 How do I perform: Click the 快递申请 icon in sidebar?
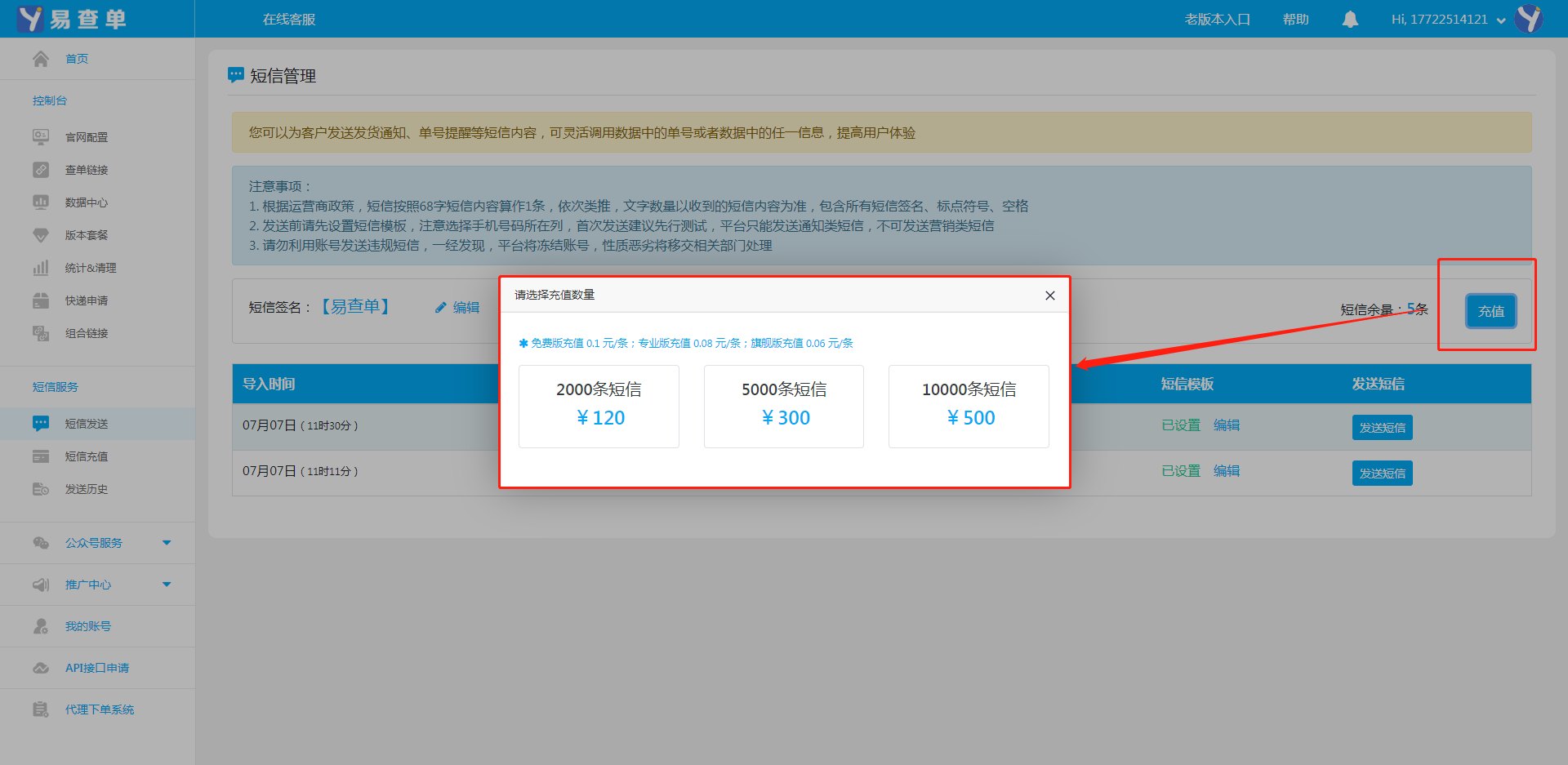41,300
